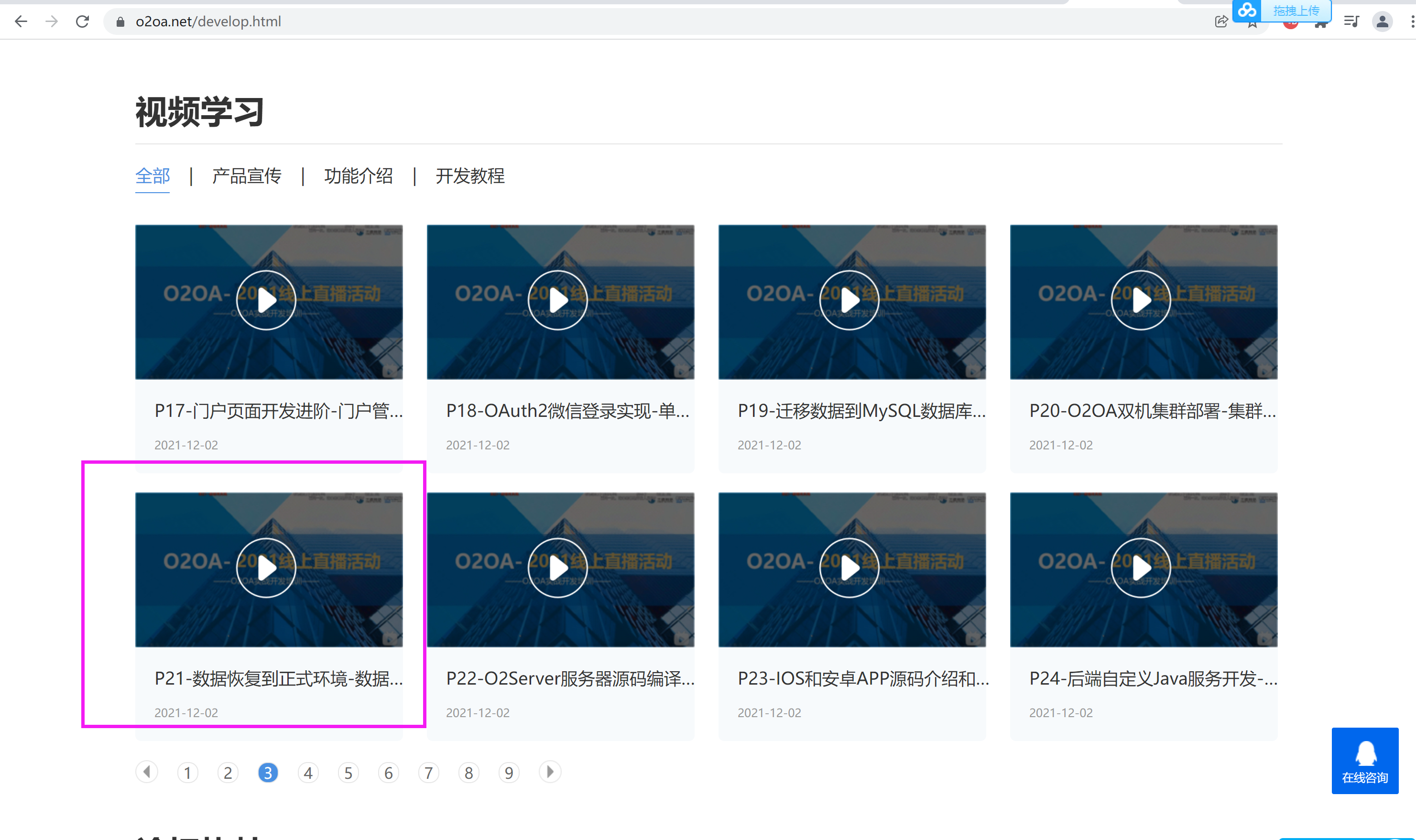
Task: Navigate back with the back arrow
Action: [21, 22]
